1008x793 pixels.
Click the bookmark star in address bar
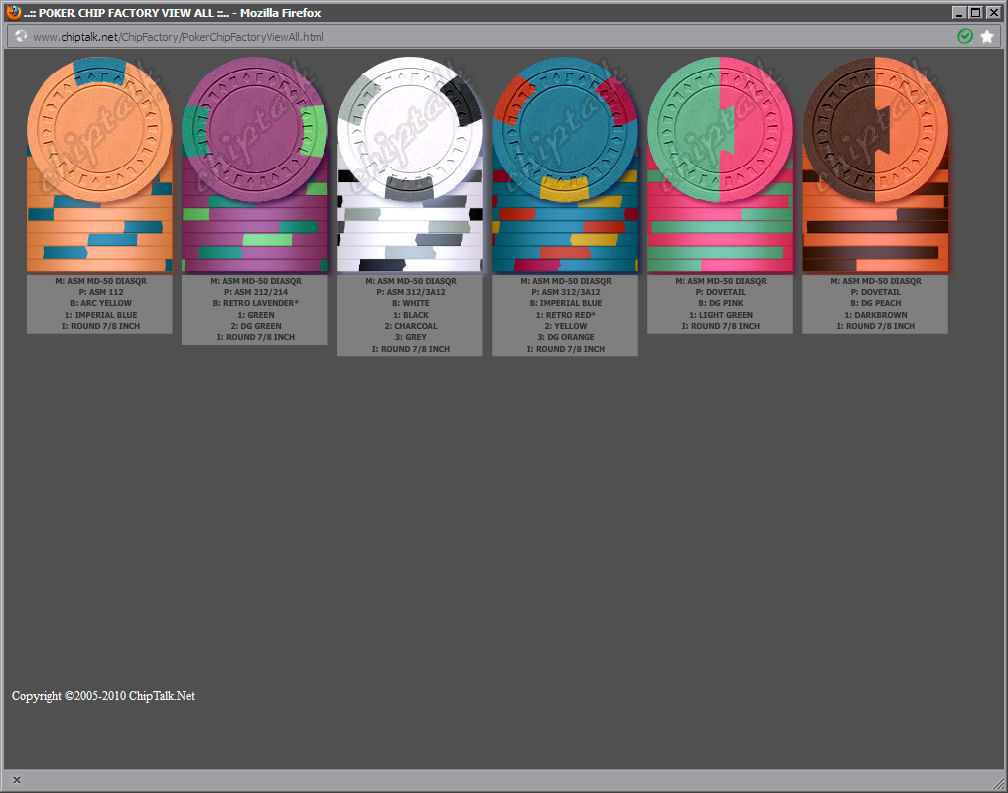[987, 36]
